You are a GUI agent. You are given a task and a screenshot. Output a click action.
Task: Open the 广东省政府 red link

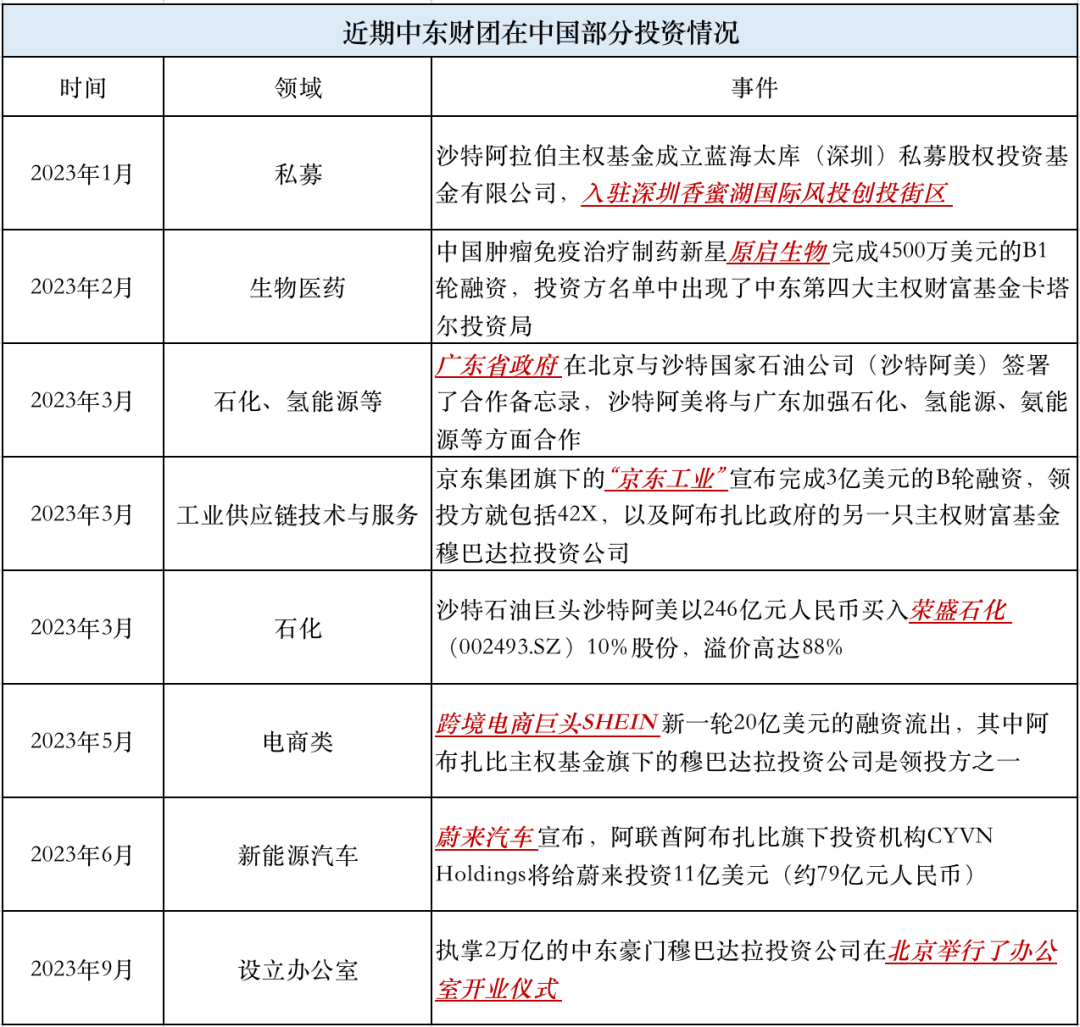point(498,365)
